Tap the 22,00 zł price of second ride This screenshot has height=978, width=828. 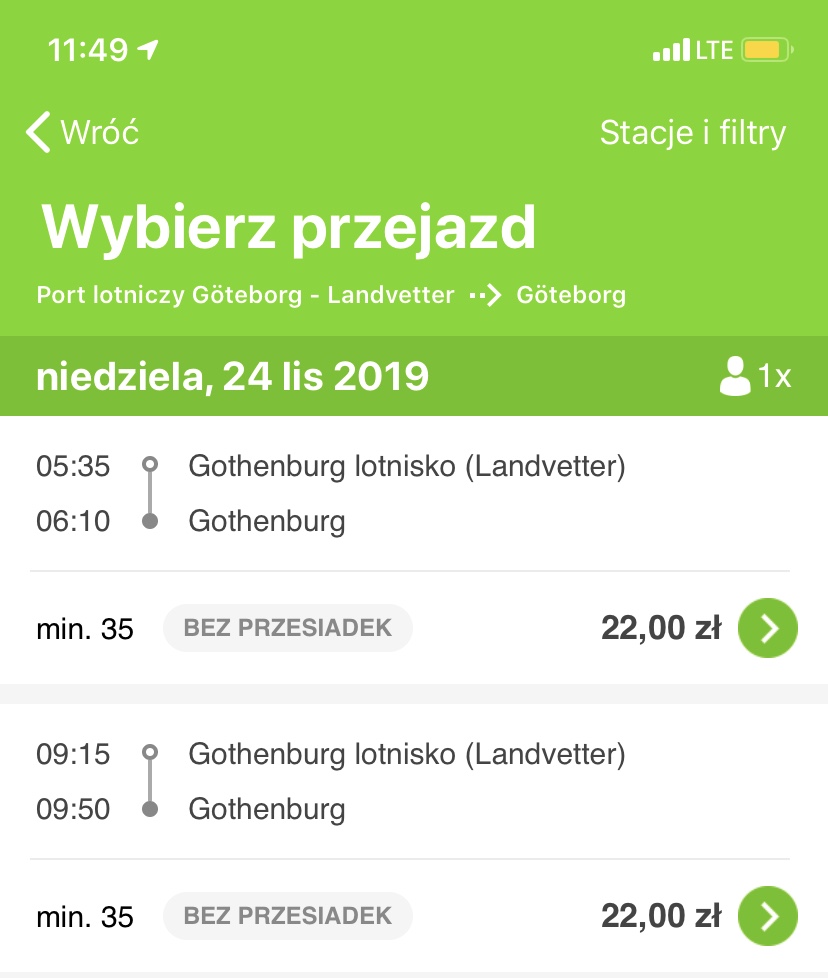pyautogui.click(x=661, y=916)
